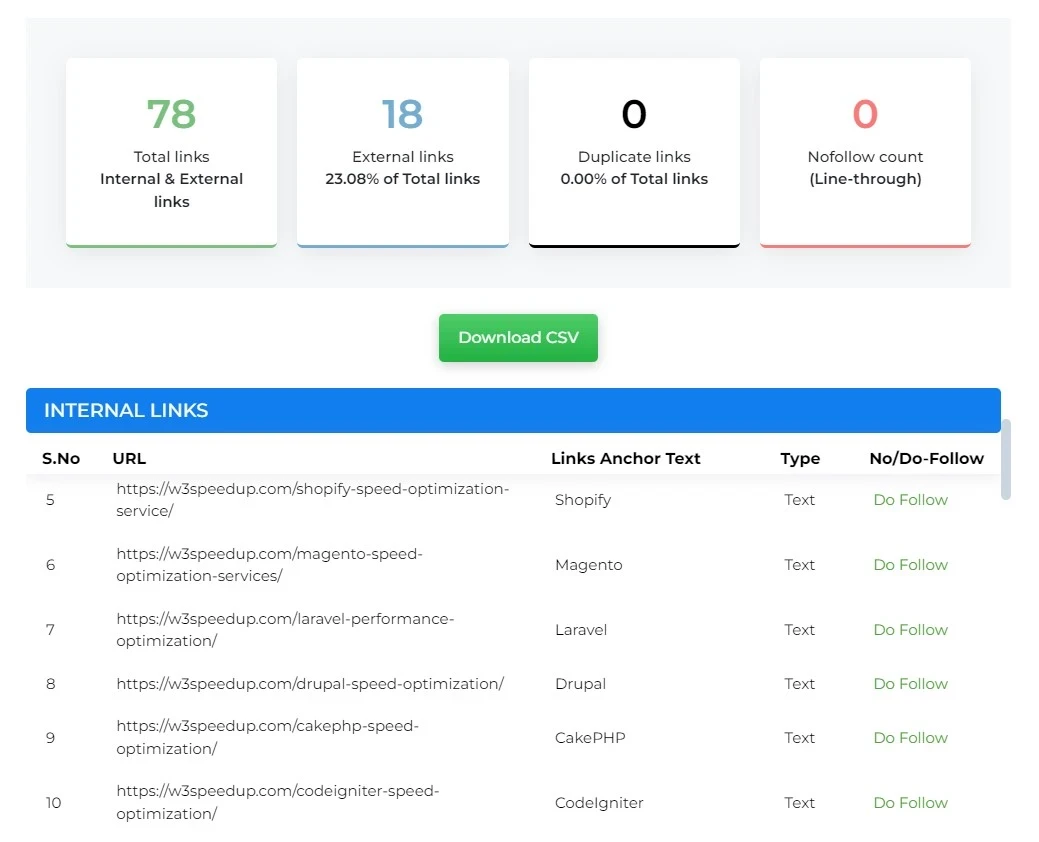Open the CodeIgniter speed optimization URL
Image resolution: width=1039 pixels, height=842 pixels.
point(277,802)
